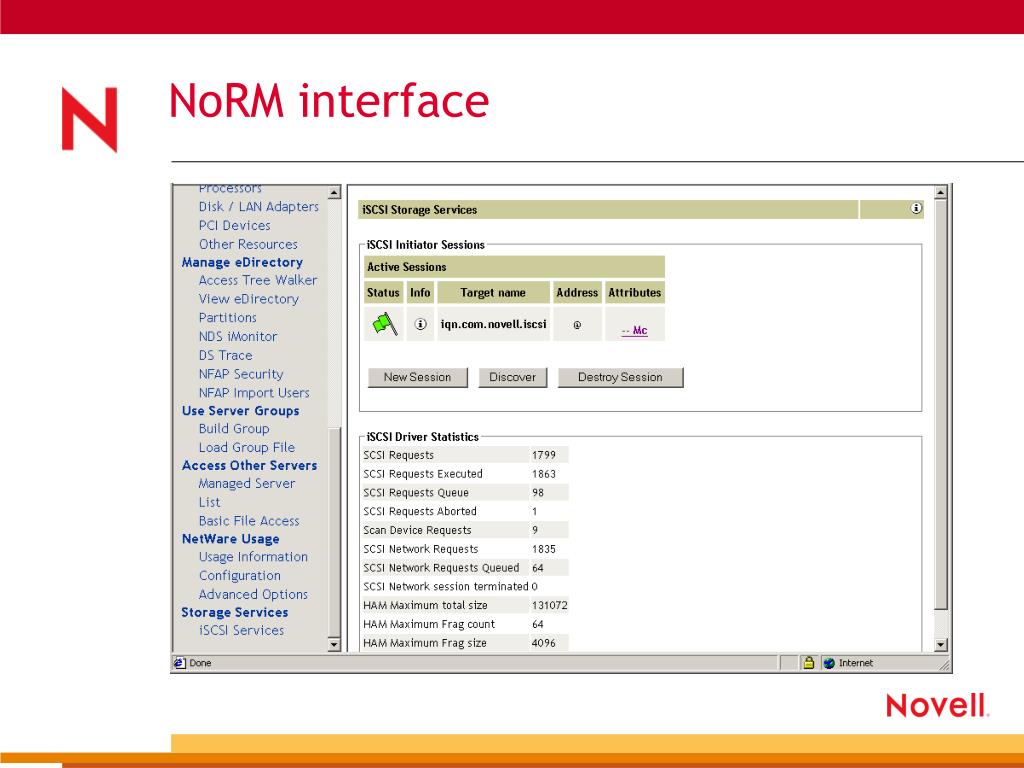This screenshot has height=768, width=1024.
Task: Open Configuration link under NetWare Usage
Action: point(240,576)
